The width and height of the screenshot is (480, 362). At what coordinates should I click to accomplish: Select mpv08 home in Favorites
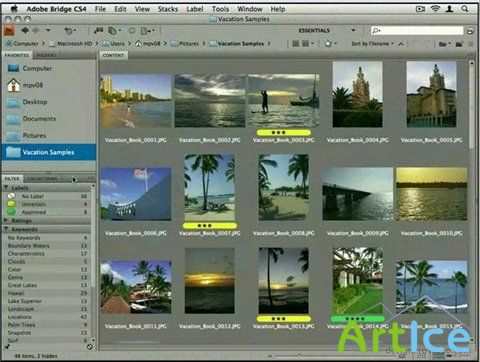click(49, 85)
